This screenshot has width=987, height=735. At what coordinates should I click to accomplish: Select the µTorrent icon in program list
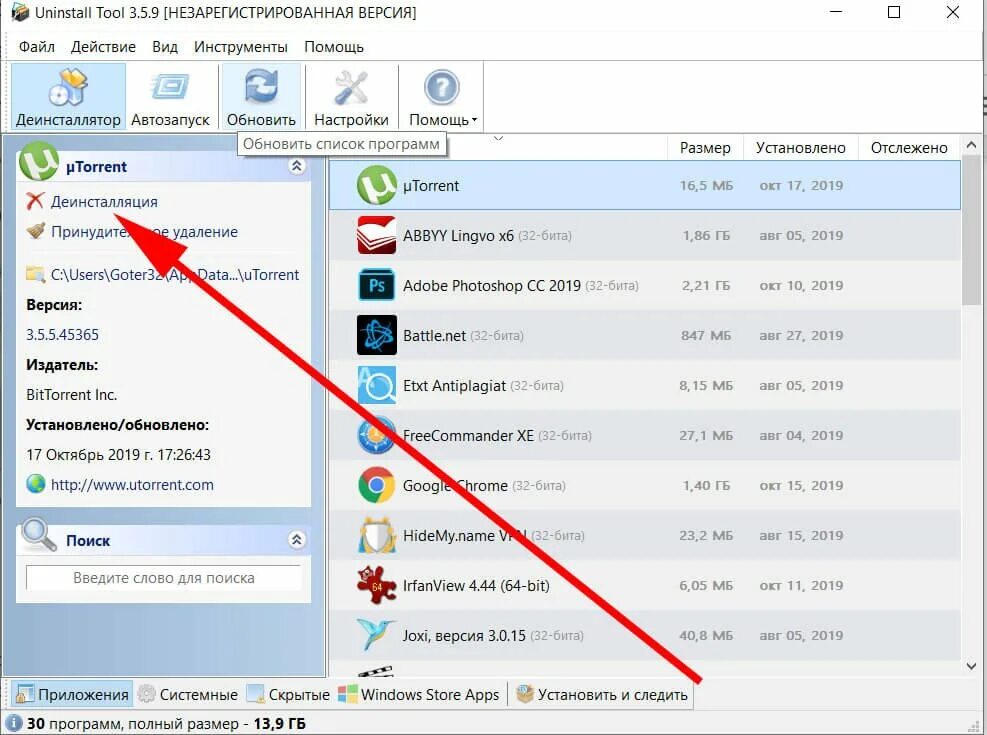(x=376, y=185)
